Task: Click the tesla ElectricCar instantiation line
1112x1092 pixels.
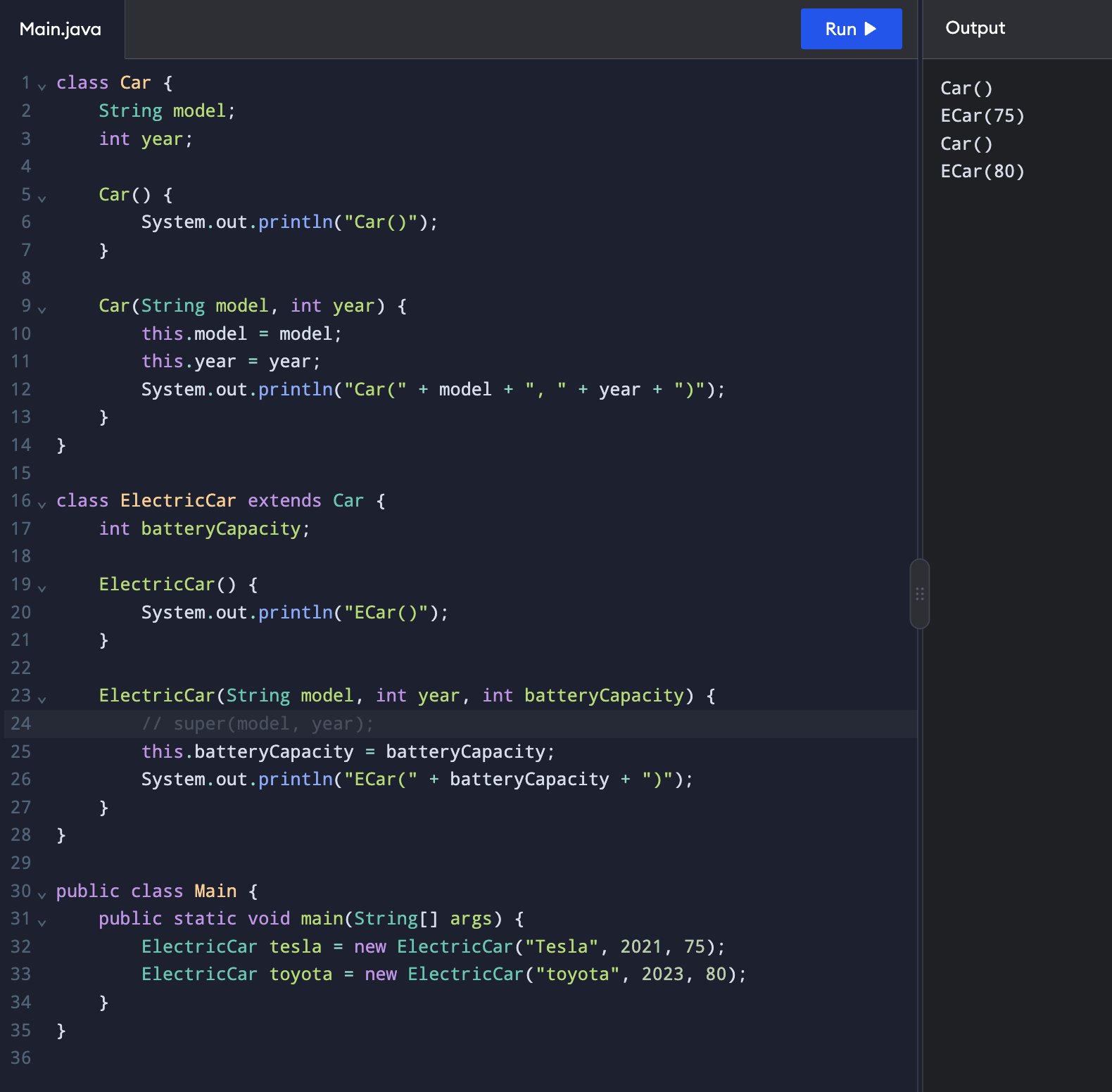Action: (x=433, y=946)
